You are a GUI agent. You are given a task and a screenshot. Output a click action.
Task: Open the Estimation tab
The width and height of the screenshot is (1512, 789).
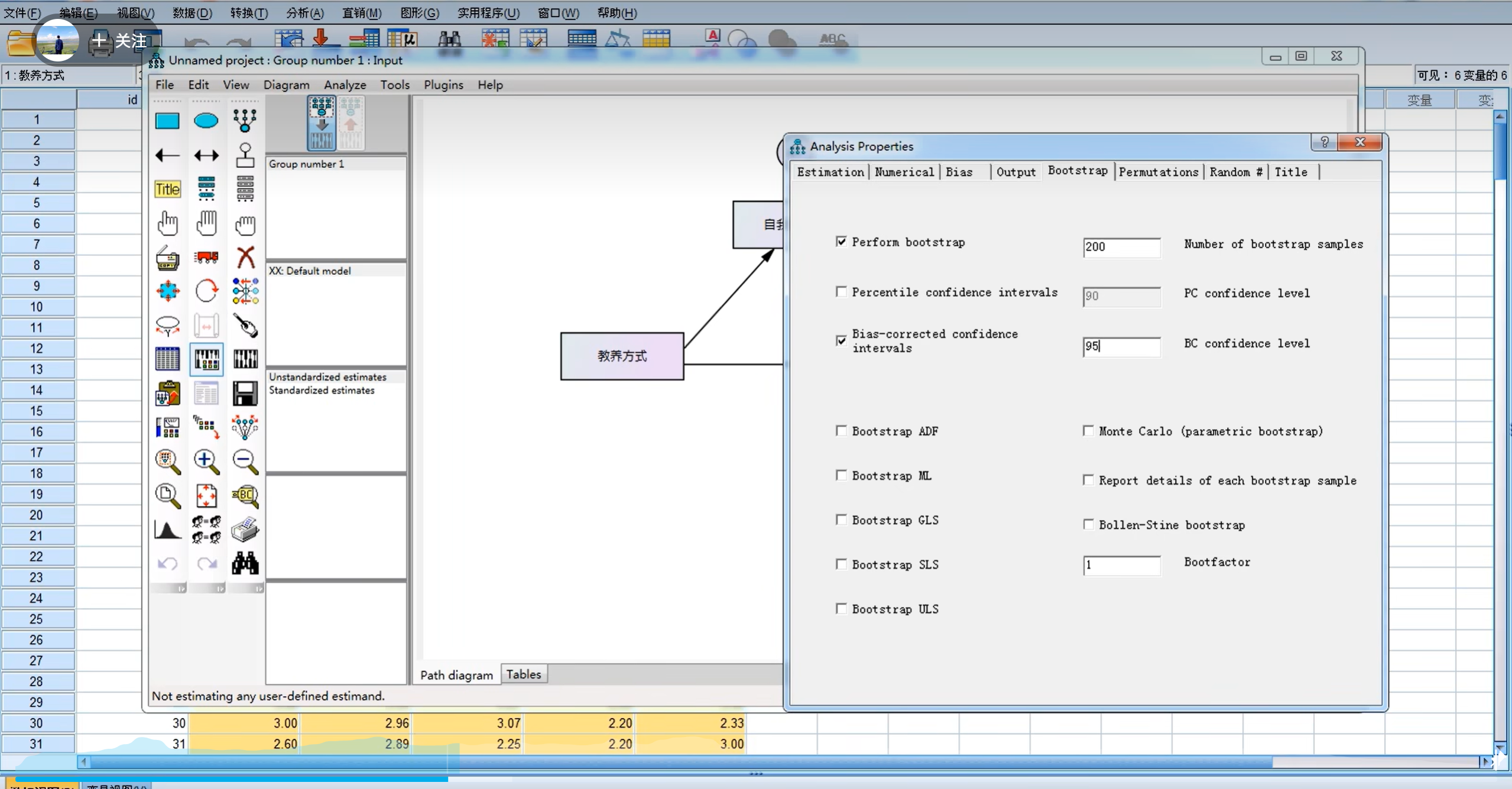(x=830, y=172)
